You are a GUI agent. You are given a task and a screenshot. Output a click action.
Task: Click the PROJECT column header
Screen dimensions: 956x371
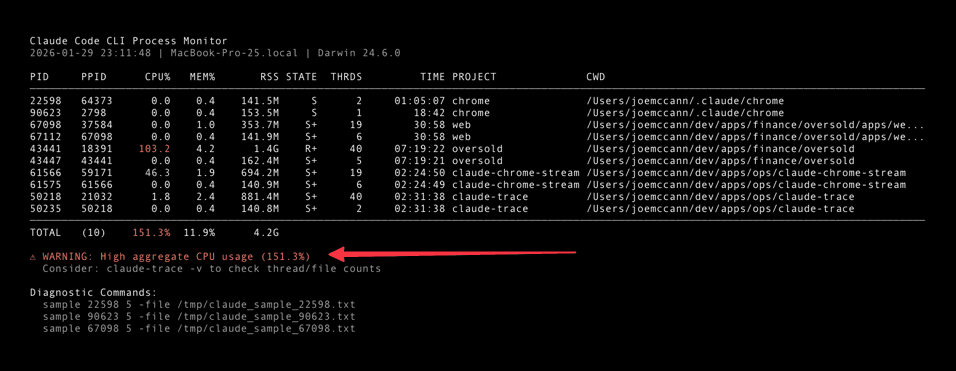click(x=474, y=77)
